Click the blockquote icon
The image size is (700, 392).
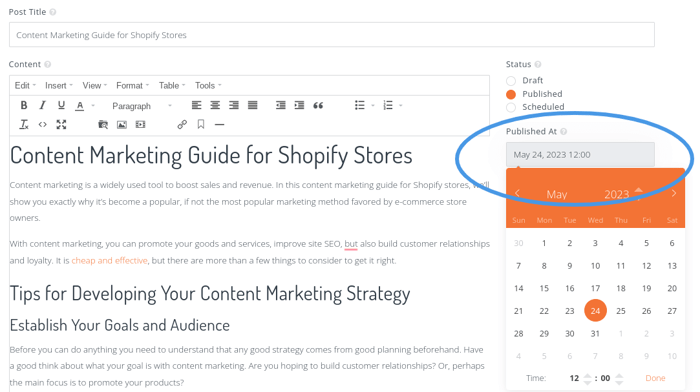pos(318,105)
